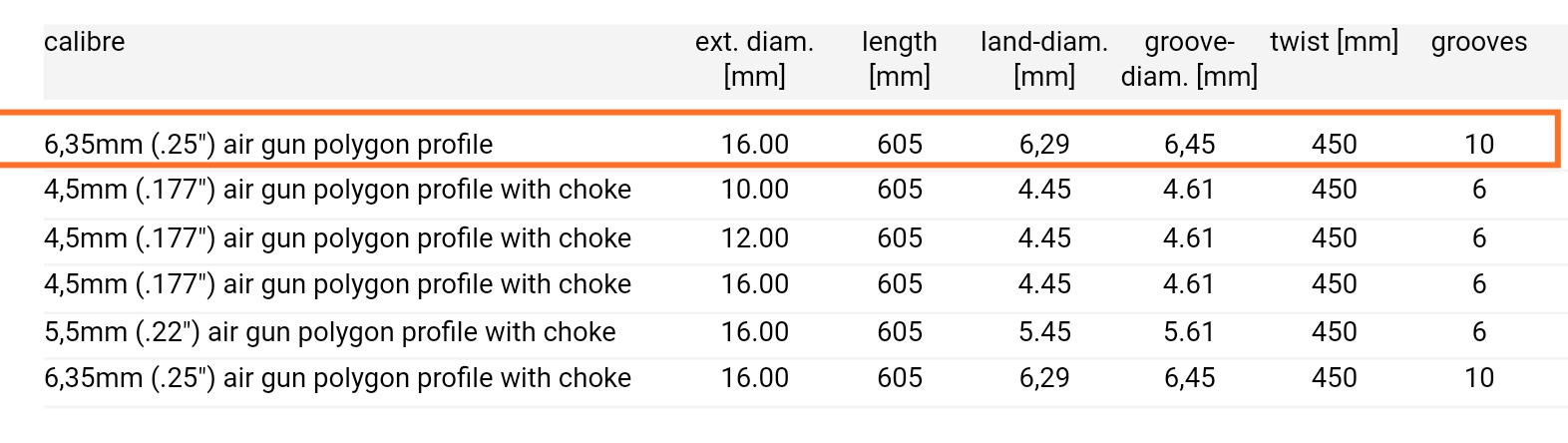Select the highlighted 6,35mm polygon profile row name

(x=268, y=144)
